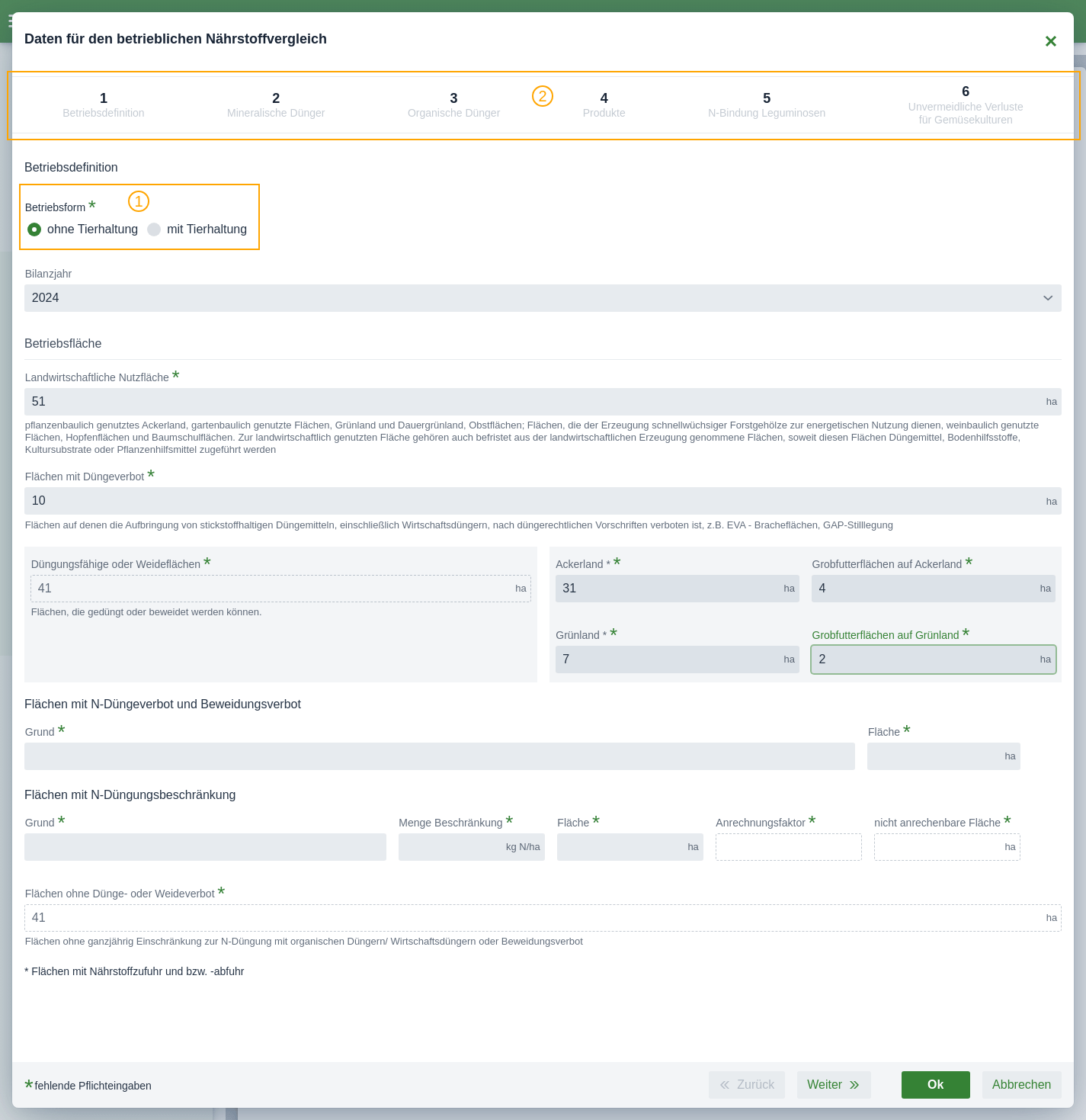
Task: Click the Fläche field under N-Düngungsbeschränkung
Action: pyautogui.click(x=630, y=847)
